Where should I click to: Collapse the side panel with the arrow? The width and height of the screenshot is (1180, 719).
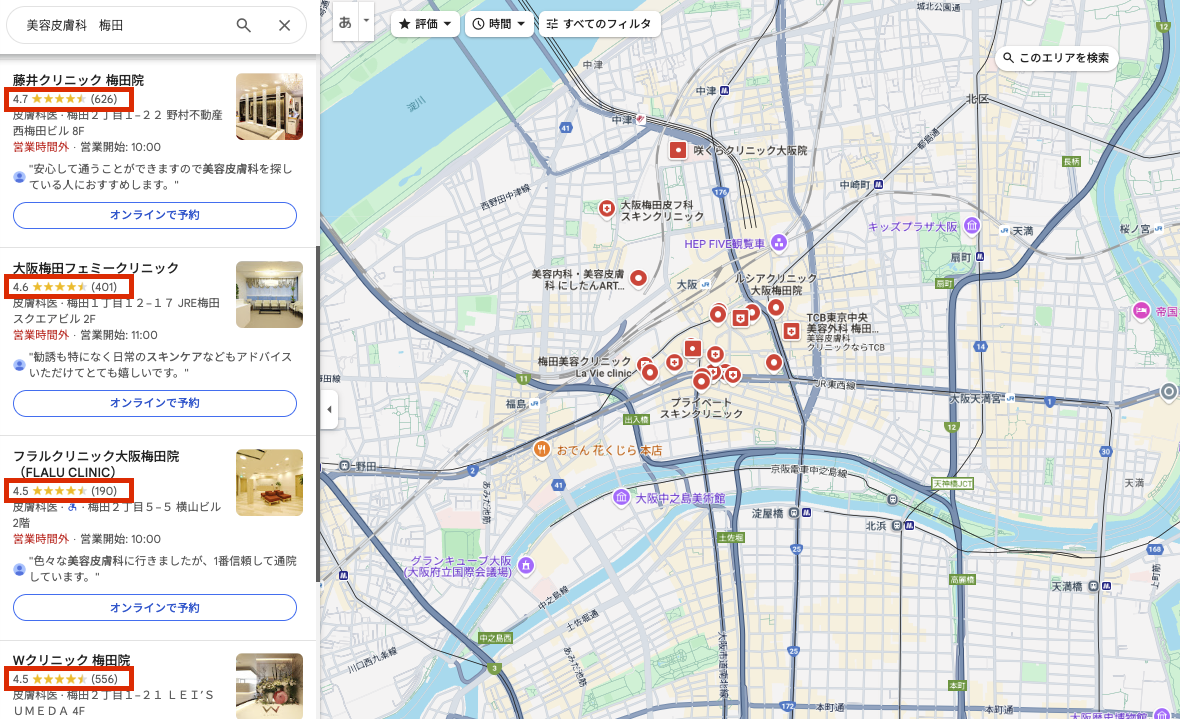tap(329, 410)
